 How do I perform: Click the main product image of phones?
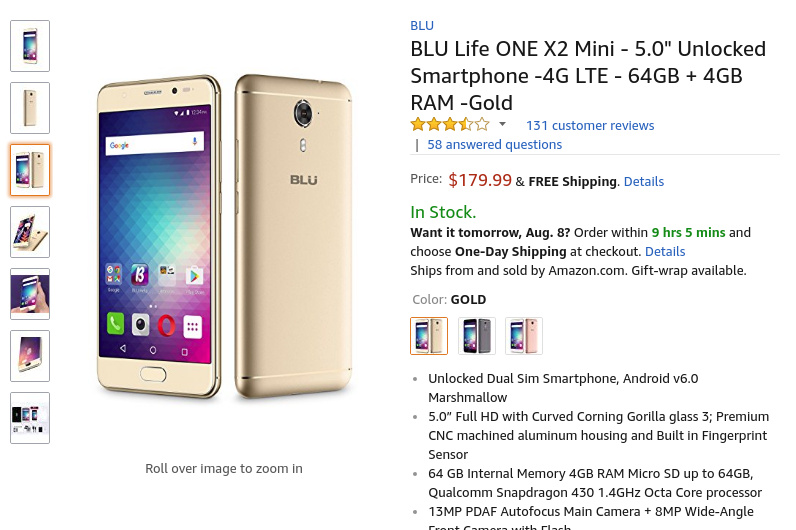pos(224,236)
